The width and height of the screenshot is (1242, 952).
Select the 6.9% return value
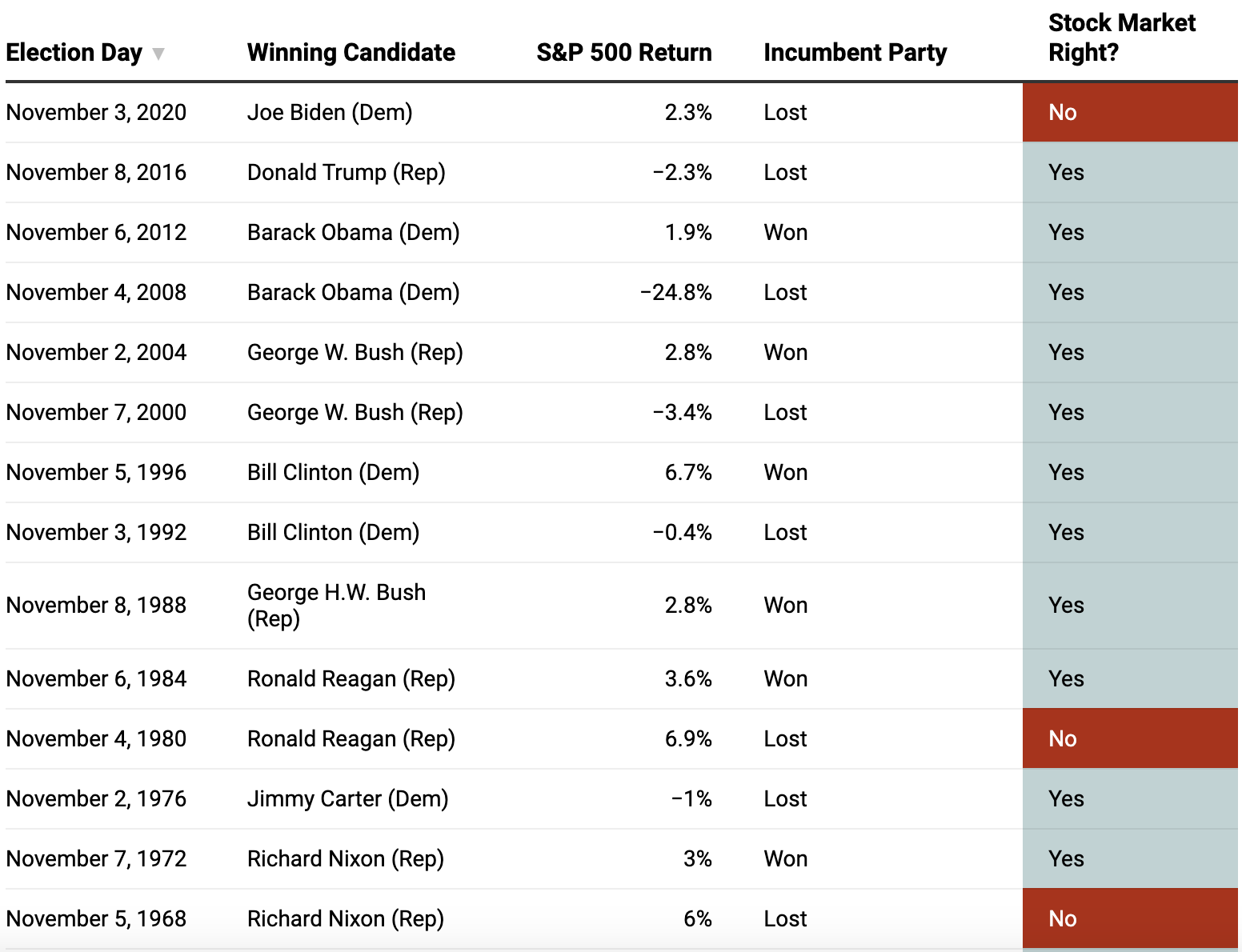688,739
